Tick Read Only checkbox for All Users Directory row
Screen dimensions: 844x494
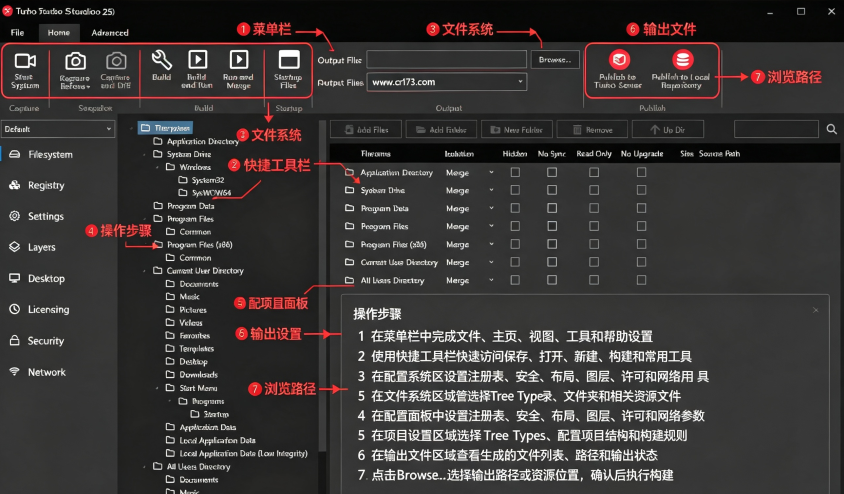coord(594,280)
